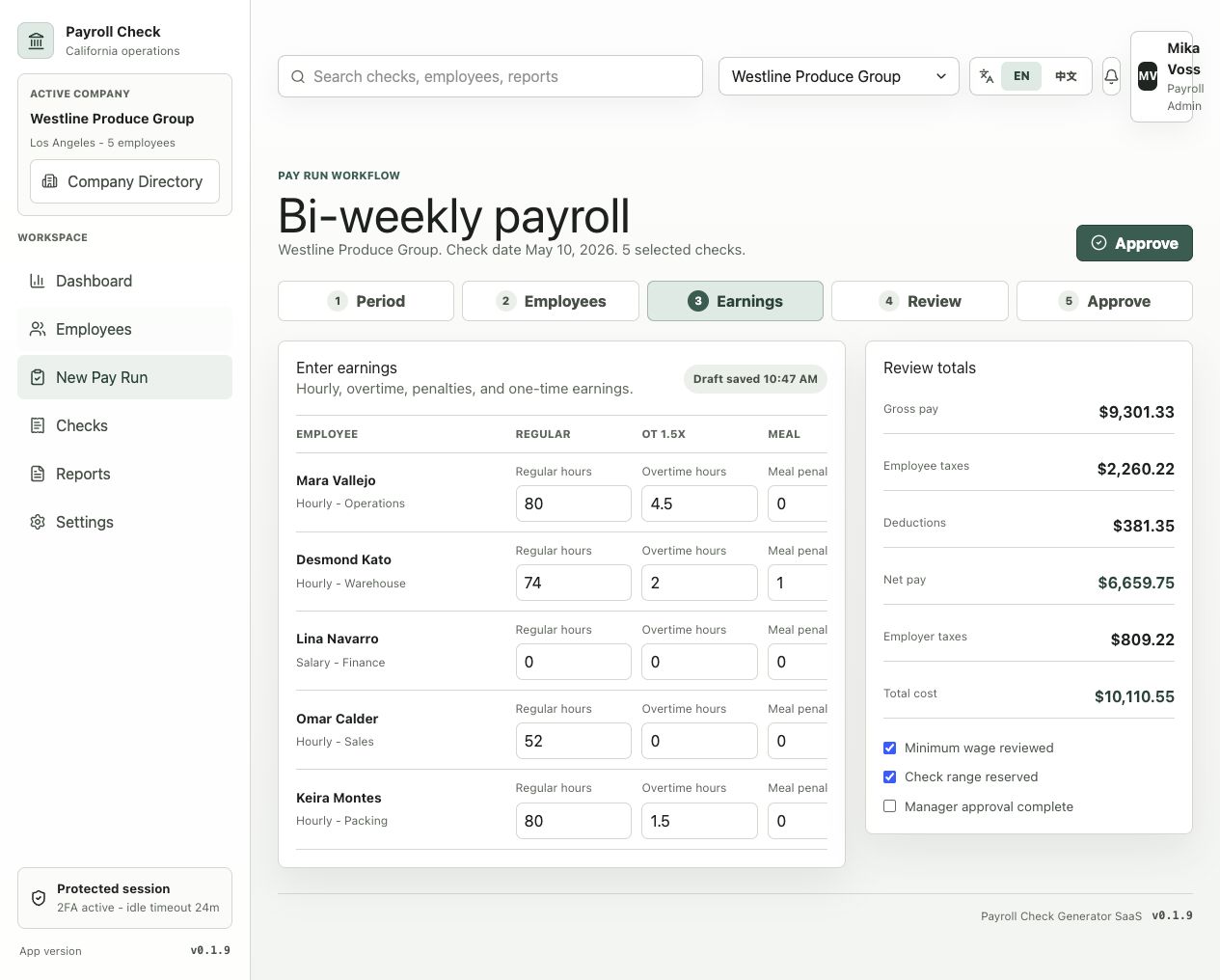Edit Omar Calder overtime hours field
This screenshot has height=980, width=1220.
[699, 741]
